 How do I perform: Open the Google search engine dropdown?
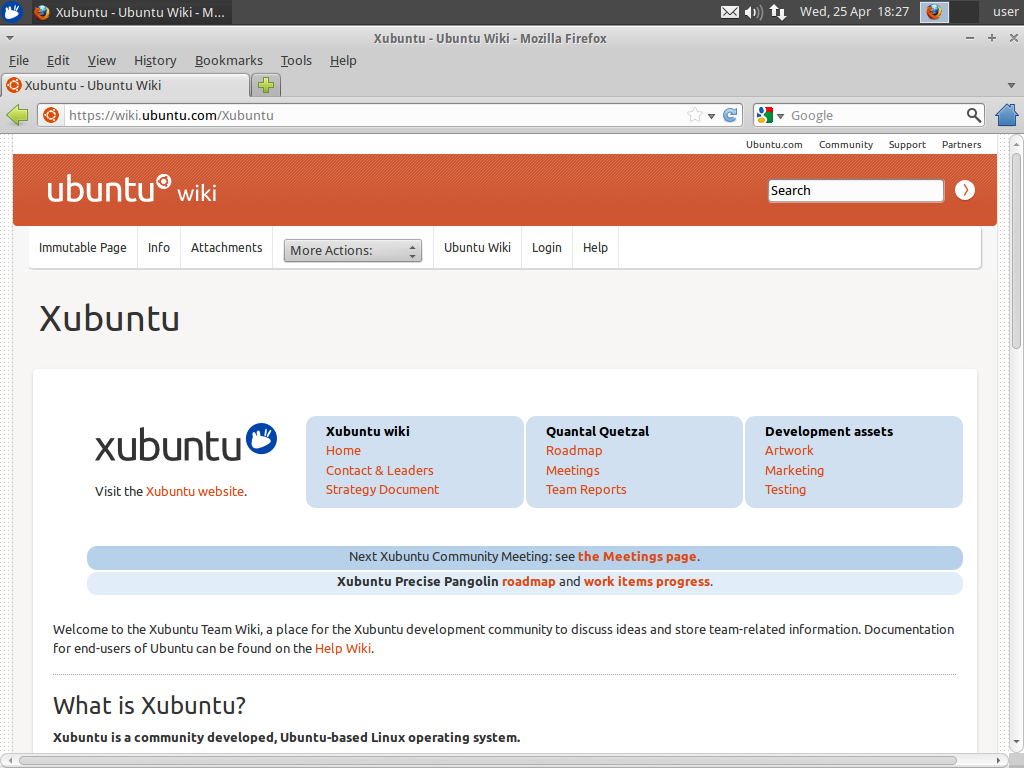770,115
